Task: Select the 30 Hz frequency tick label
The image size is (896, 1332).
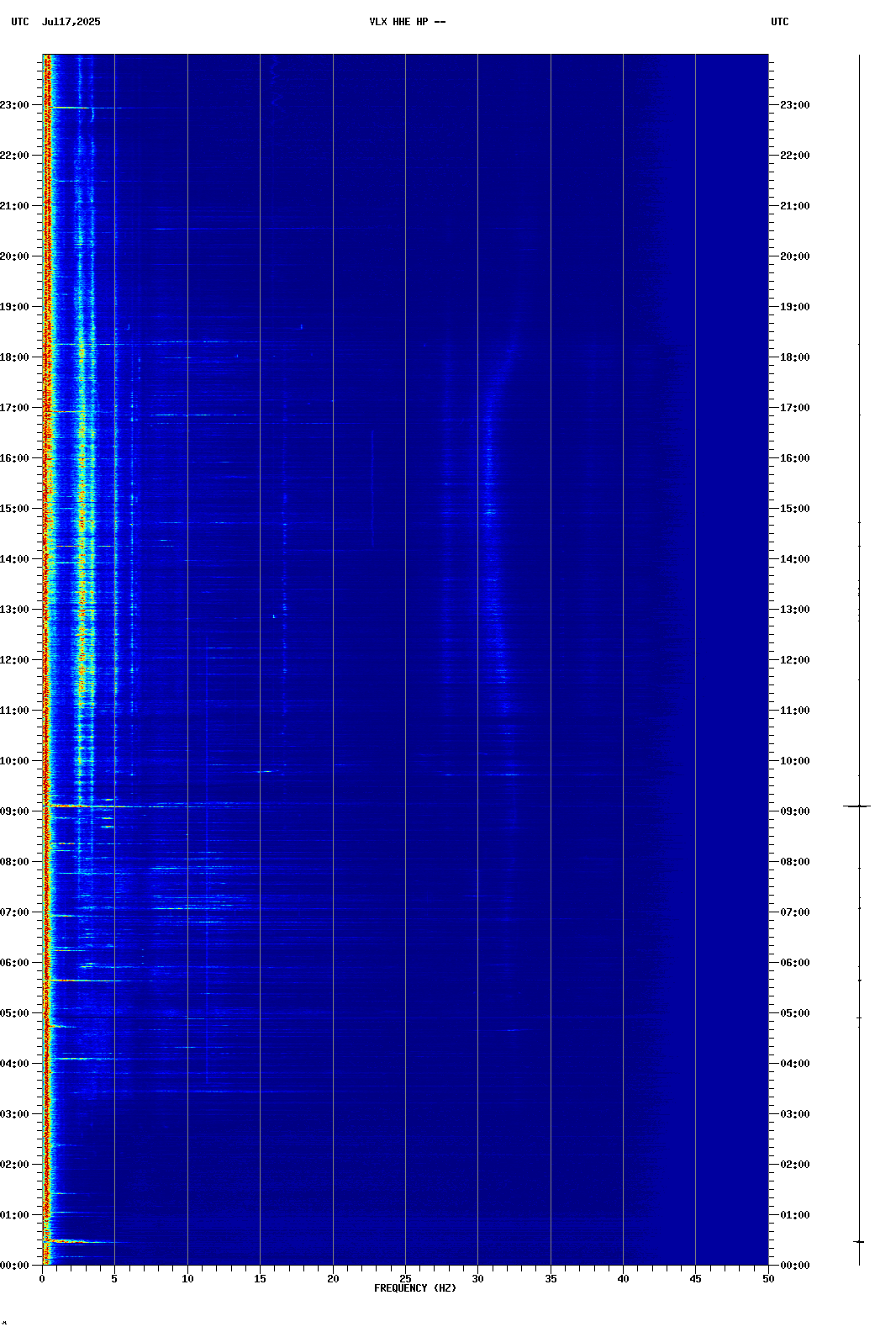Action: (477, 1279)
